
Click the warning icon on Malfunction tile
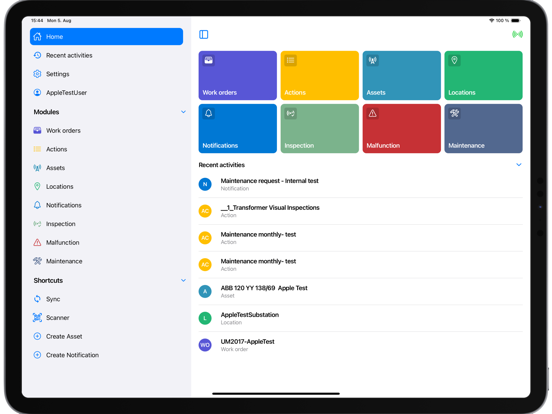click(372, 113)
